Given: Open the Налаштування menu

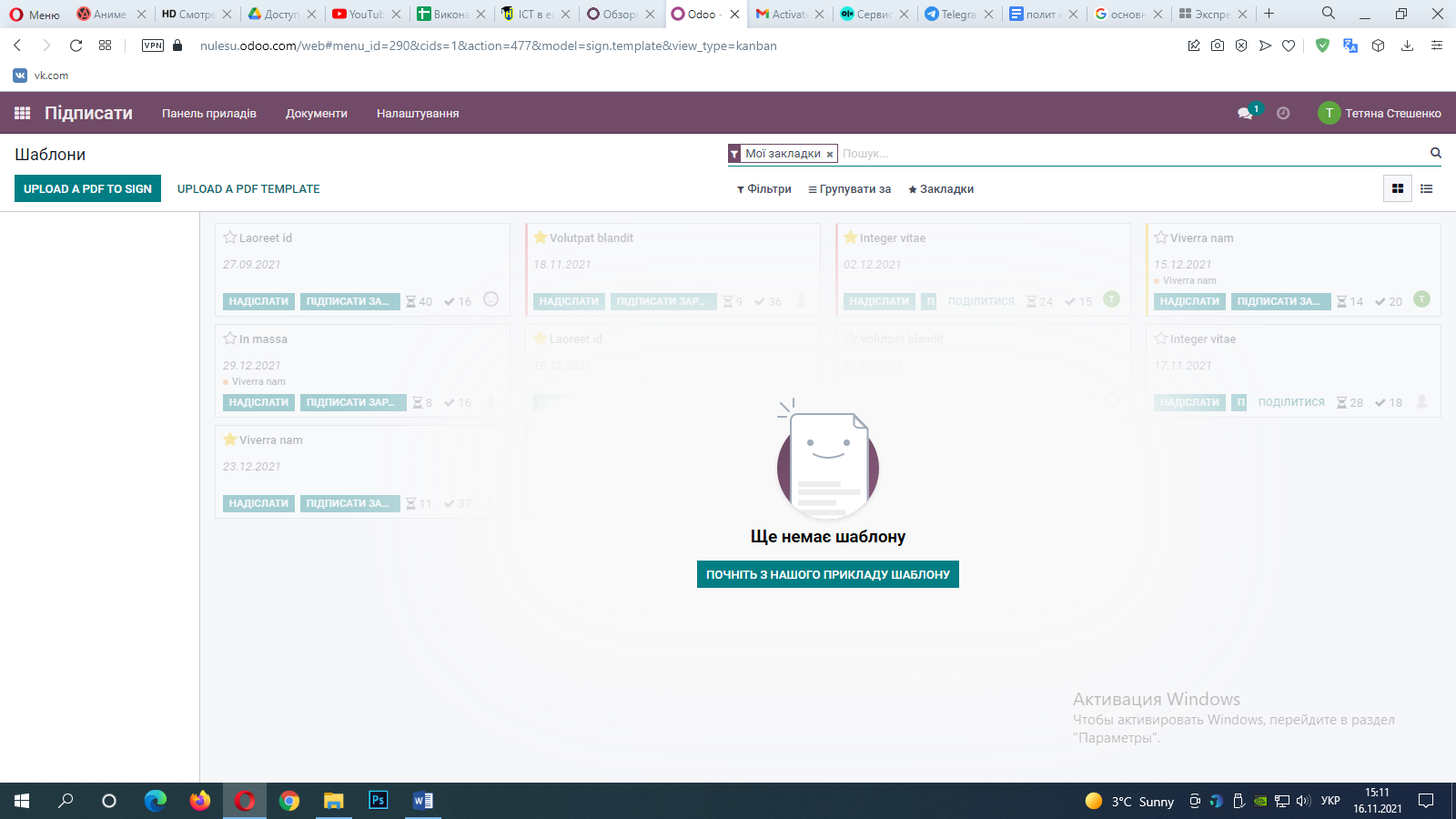Looking at the screenshot, I should (x=418, y=114).
